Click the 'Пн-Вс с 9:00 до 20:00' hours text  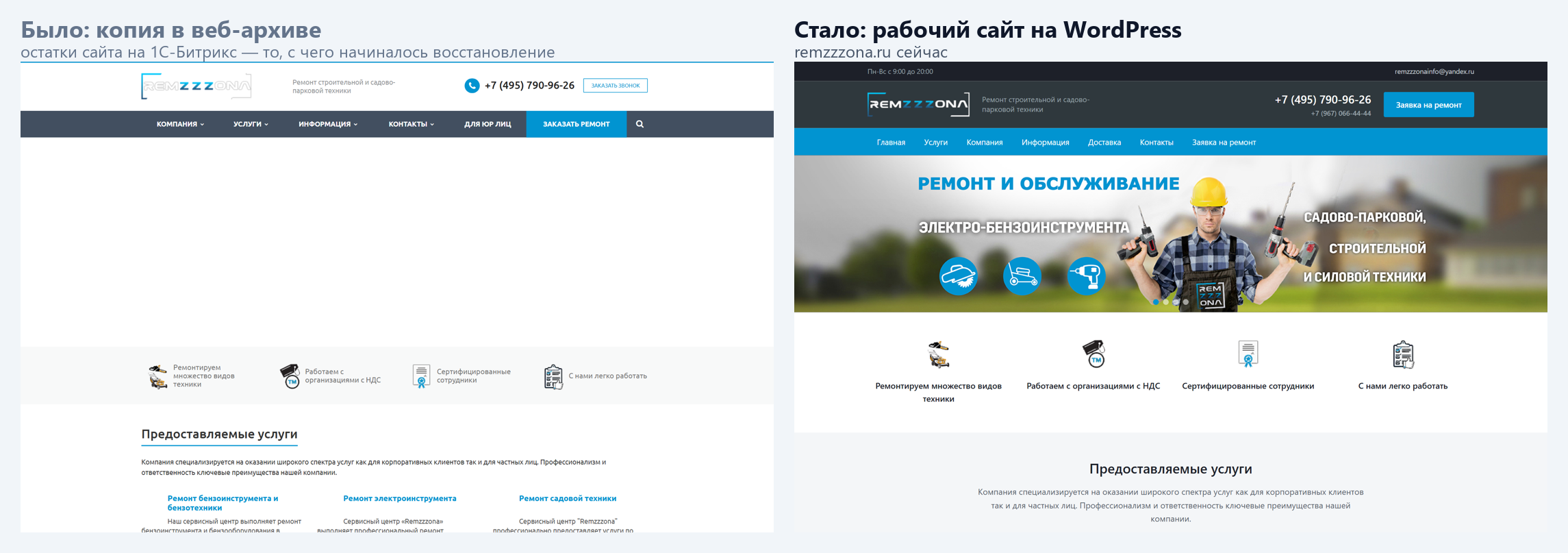(x=900, y=71)
